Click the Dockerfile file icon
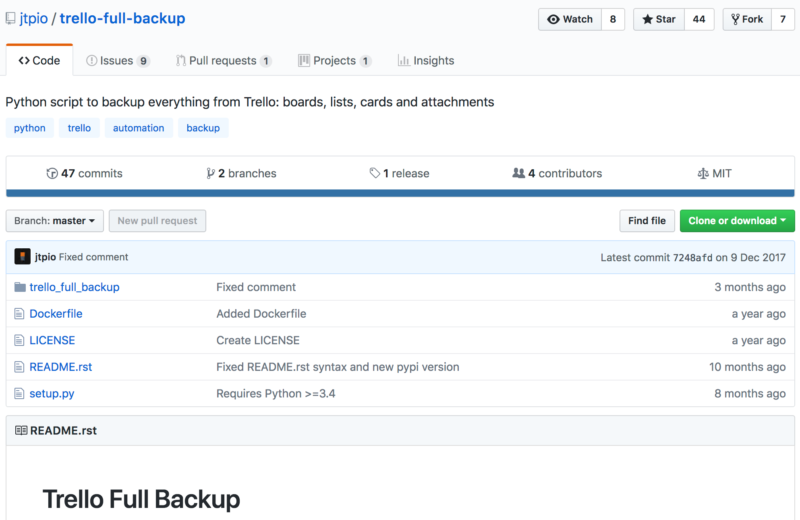The width and height of the screenshot is (800, 520). [19, 313]
